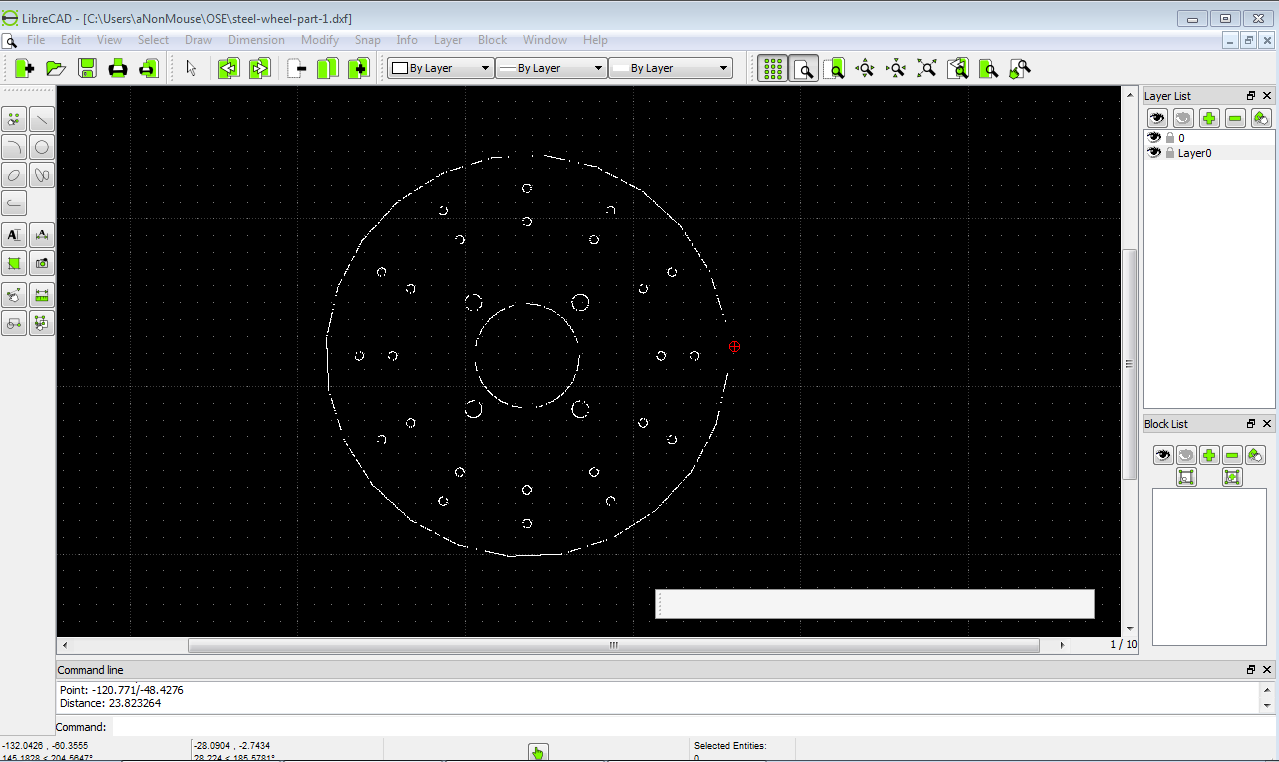Select the Hatch tool
Image resolution: width=1279 pixels, height=762 pixels.
[x=14, y=263]
